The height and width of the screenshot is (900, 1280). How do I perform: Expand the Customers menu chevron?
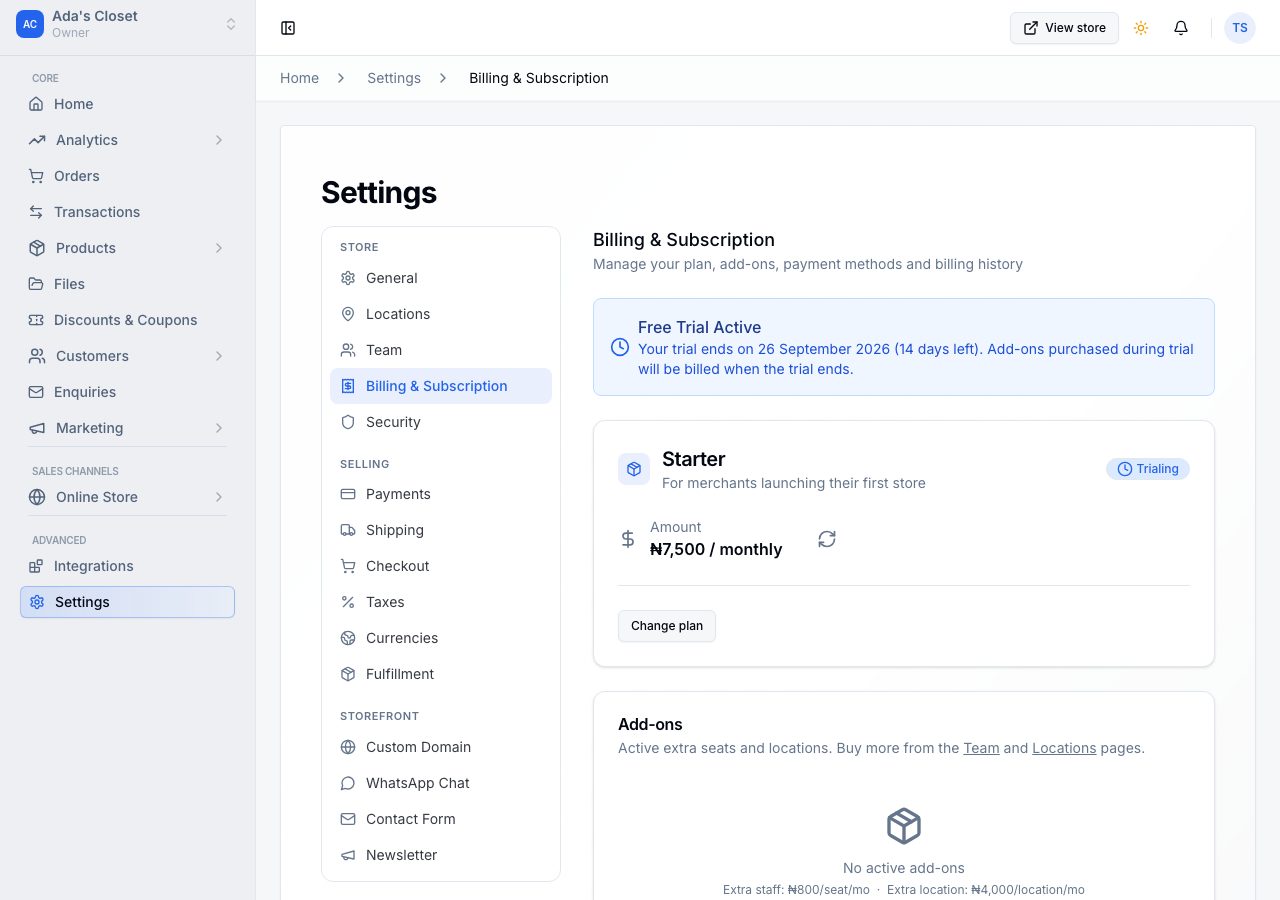tap(218, 356)
